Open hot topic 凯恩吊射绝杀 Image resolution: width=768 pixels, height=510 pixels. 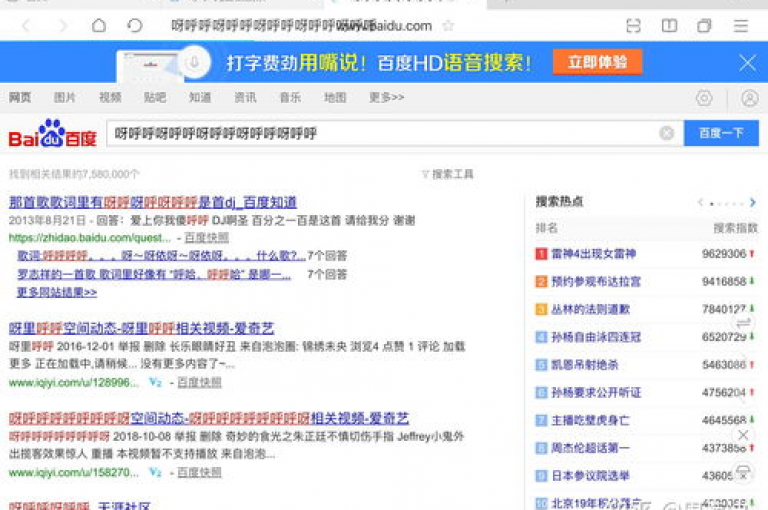(585, 364)
